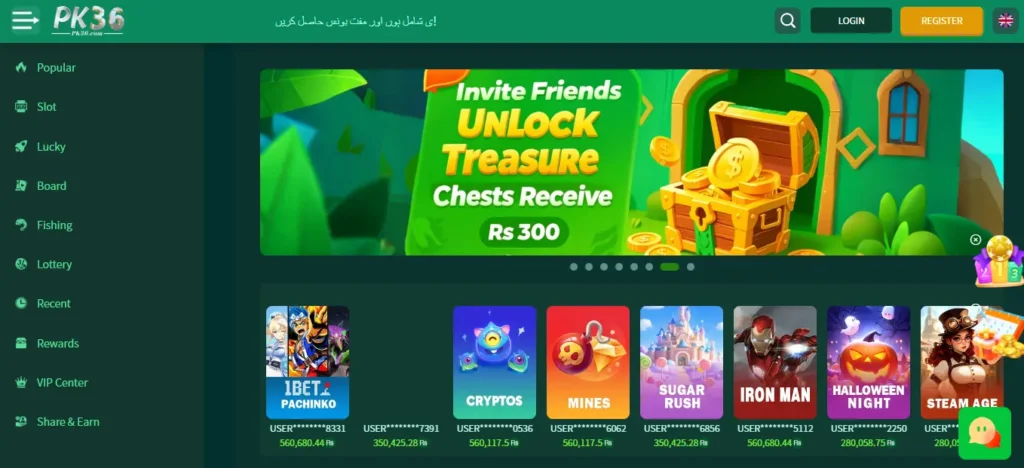Click the VIP Center crown icon
The image size is (1024, 468).
click(x=21, y=382)
